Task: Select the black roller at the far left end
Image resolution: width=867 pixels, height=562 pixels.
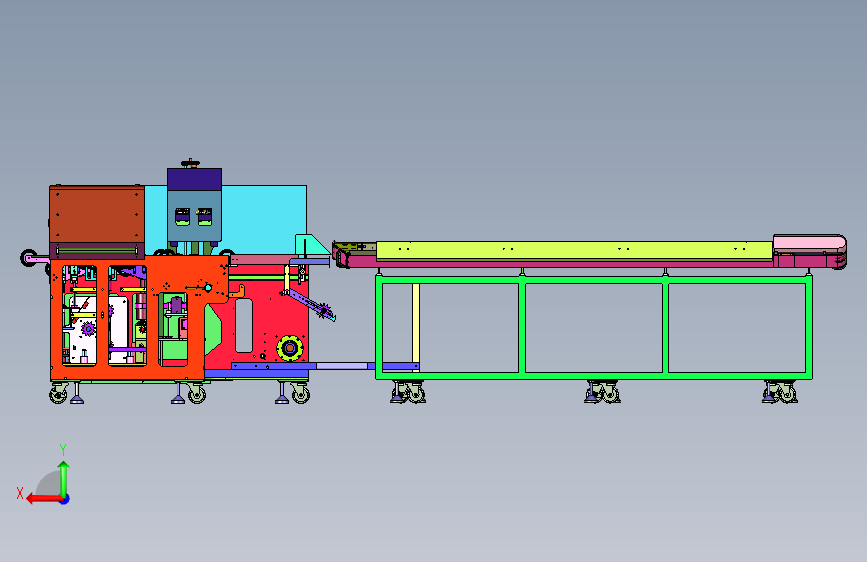Action: point(29,258)
